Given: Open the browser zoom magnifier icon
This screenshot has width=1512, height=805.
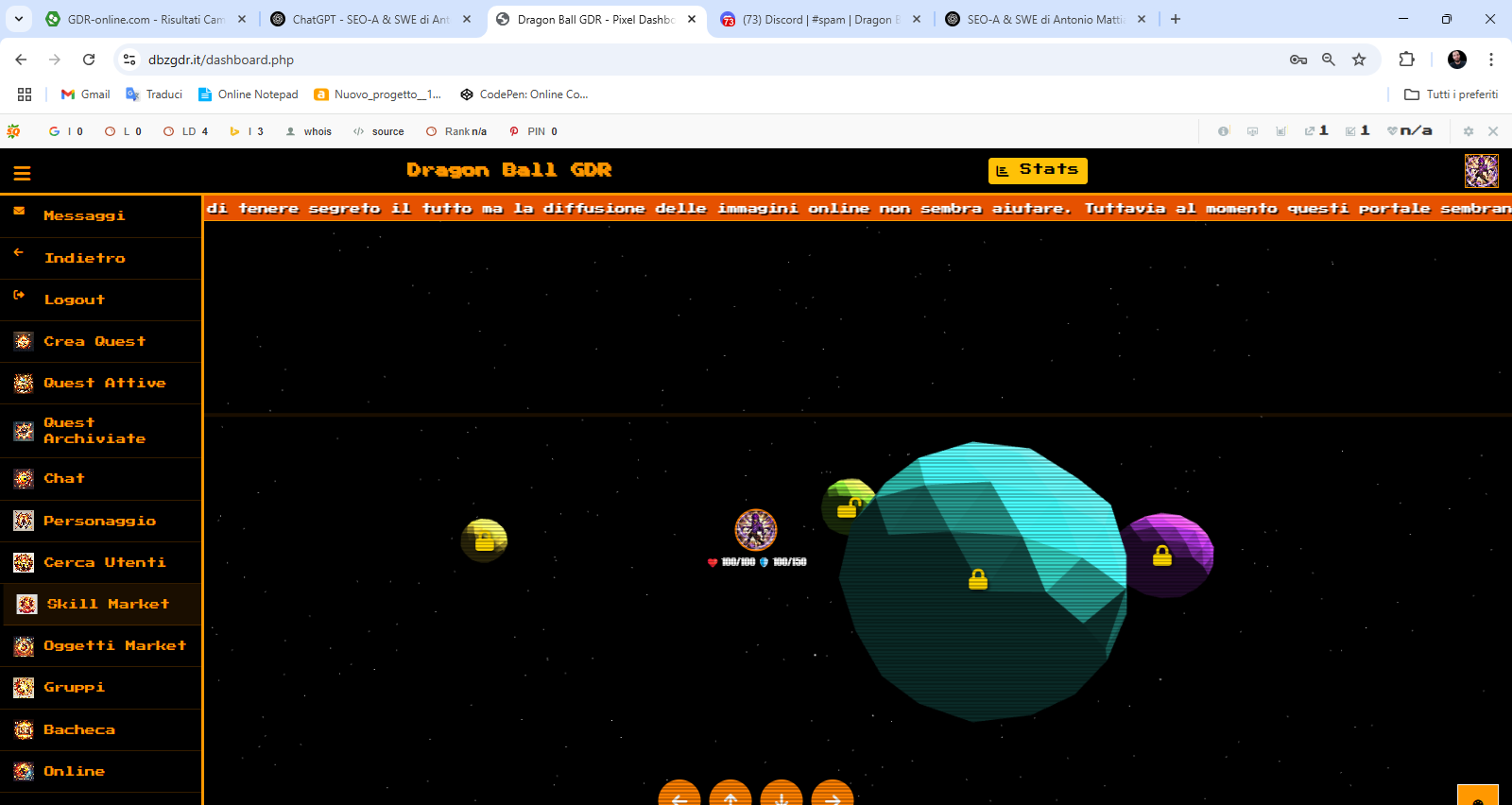Looking at the screenshot, I should tap(1329, 60).
